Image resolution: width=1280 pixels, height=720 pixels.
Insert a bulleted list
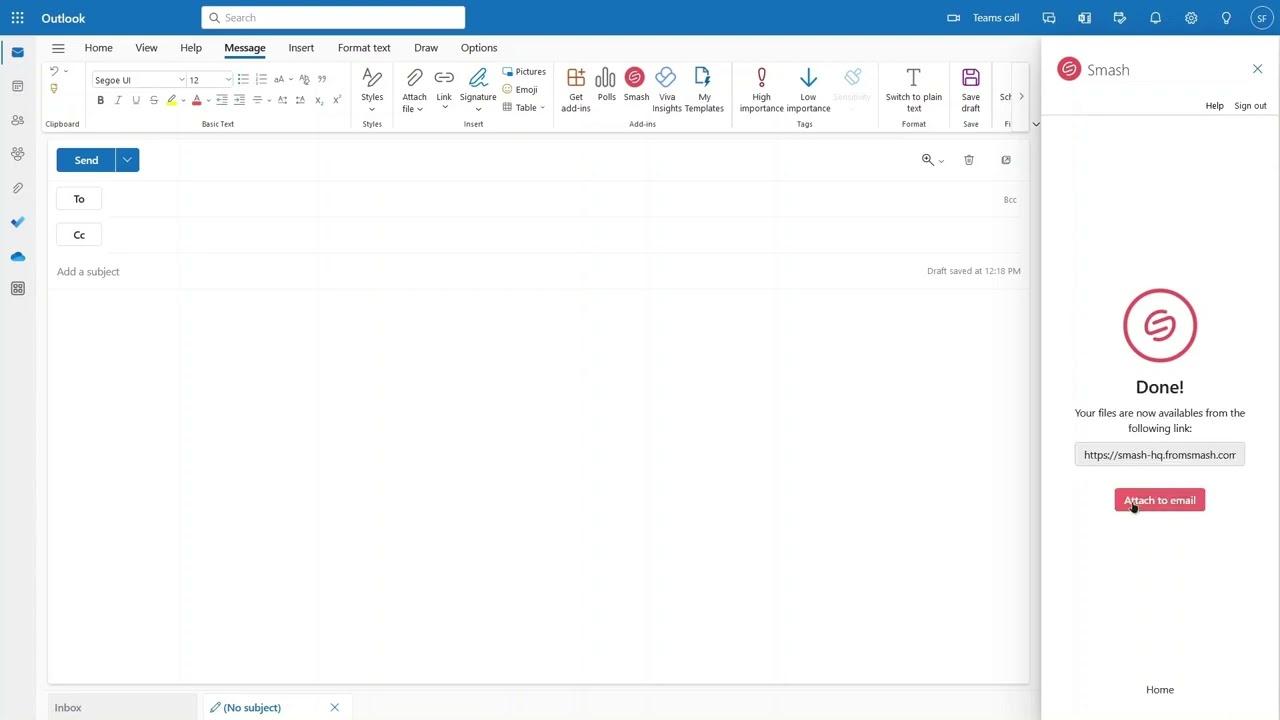pyautogui.click(x=243, y=79)
